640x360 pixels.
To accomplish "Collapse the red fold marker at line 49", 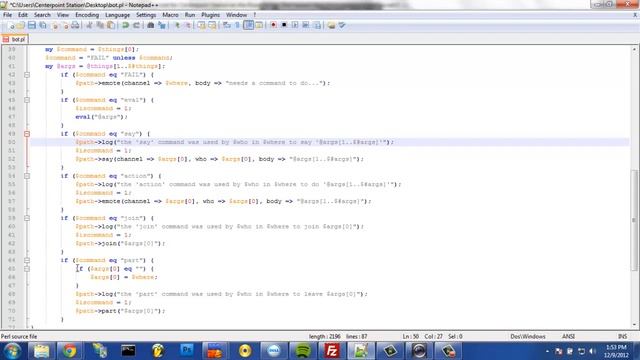I will [27, 134].
